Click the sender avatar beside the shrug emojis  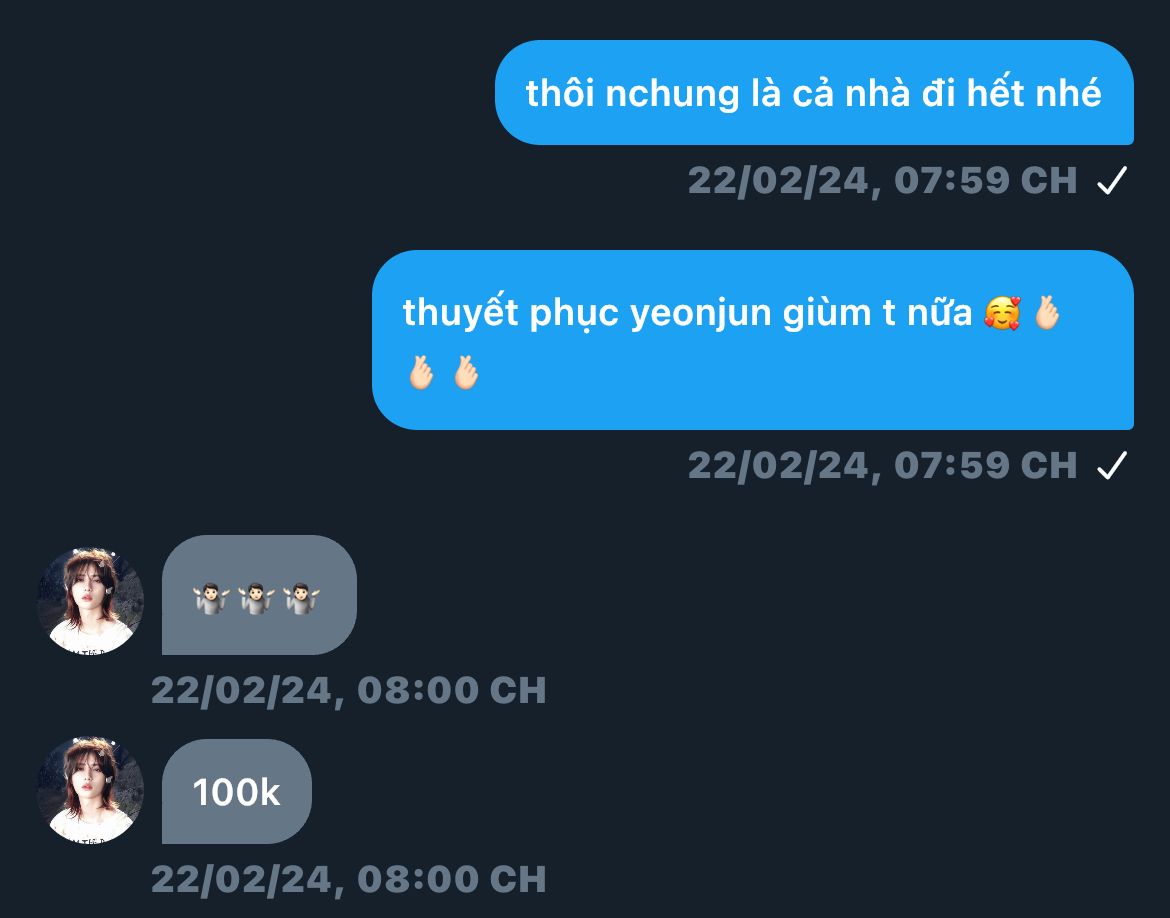coord(90,601)
